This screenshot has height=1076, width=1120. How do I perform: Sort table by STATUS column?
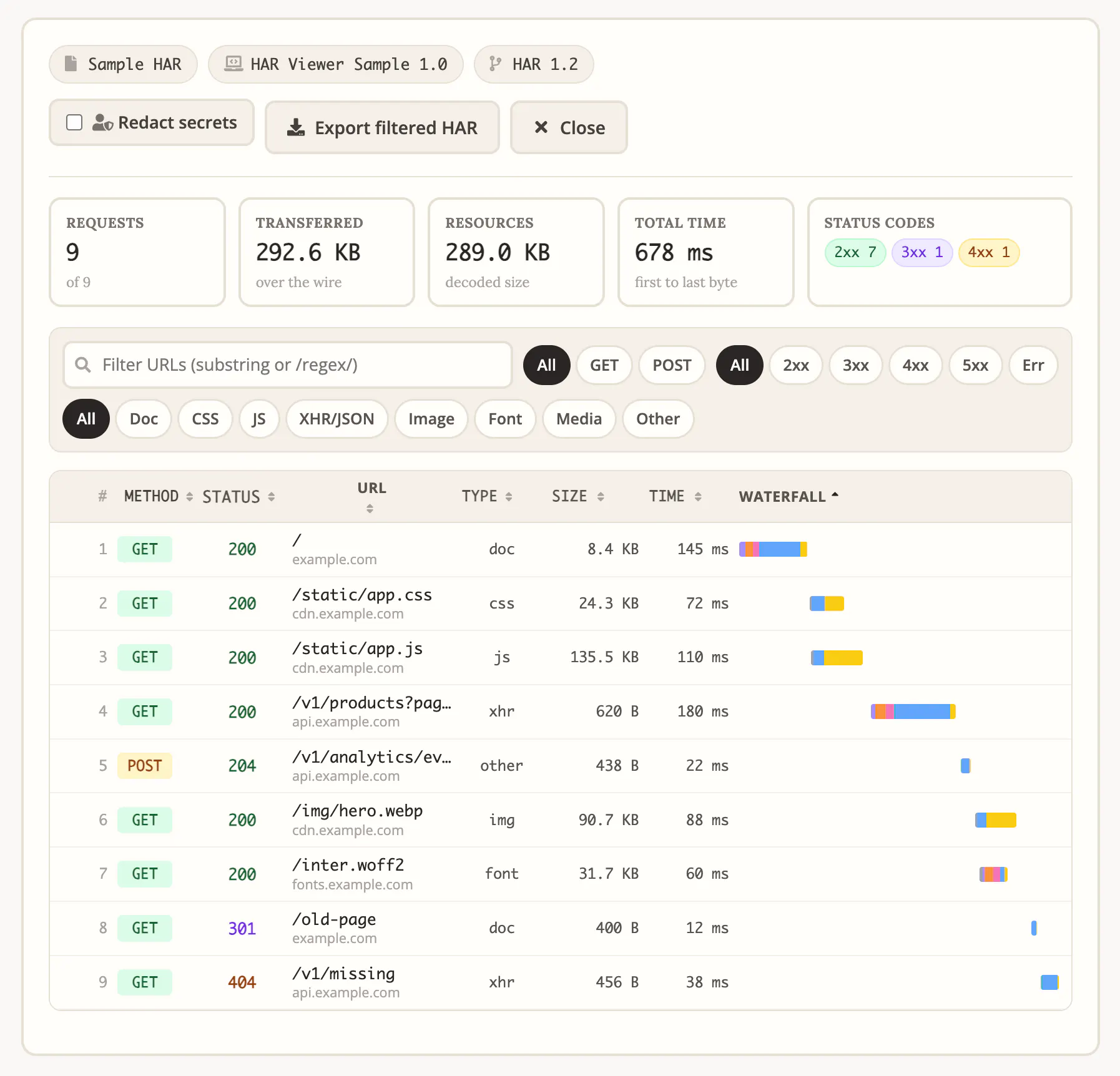click(238, 497)
